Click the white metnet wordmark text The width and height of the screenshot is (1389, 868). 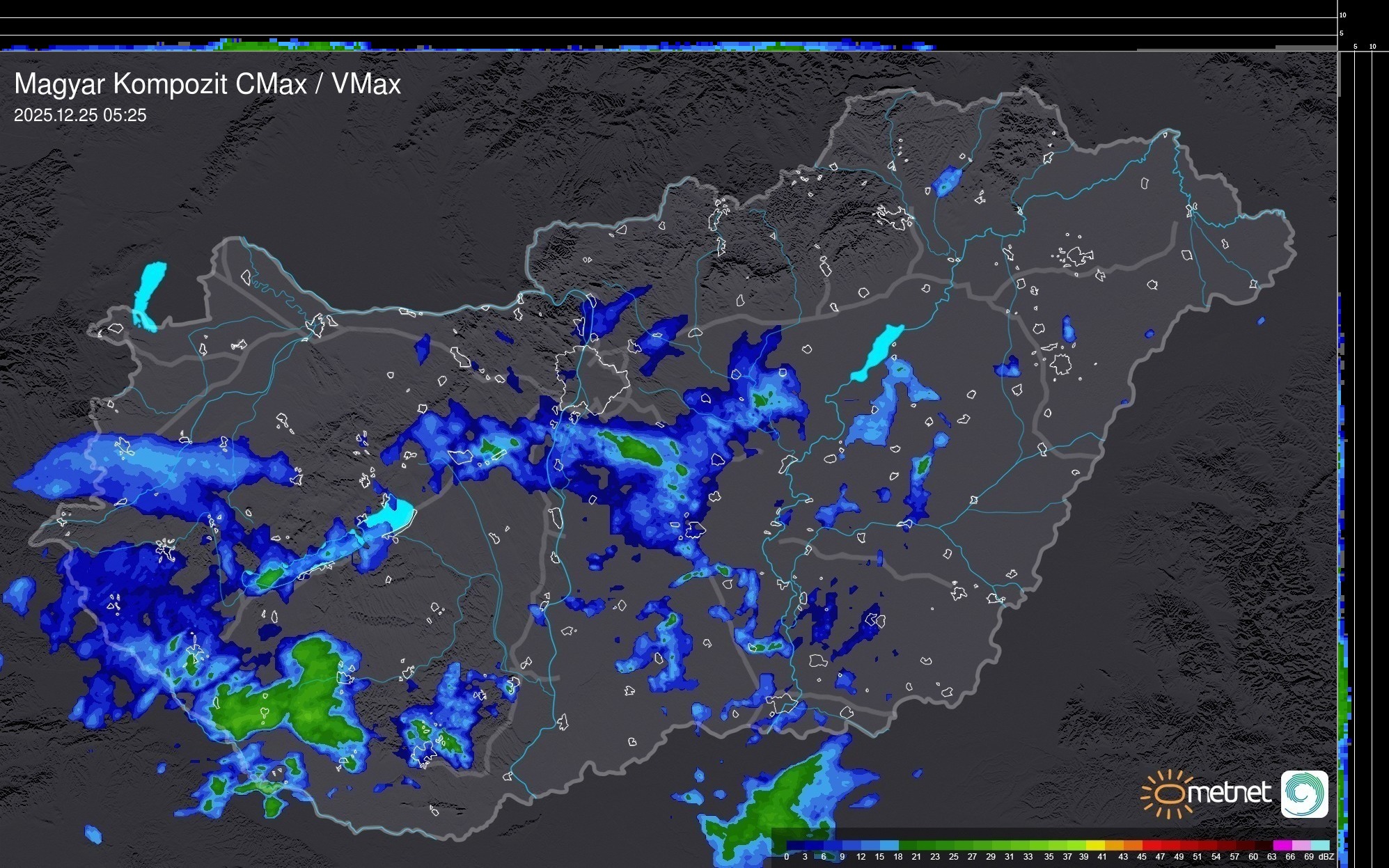click(x=1229, y=793)
